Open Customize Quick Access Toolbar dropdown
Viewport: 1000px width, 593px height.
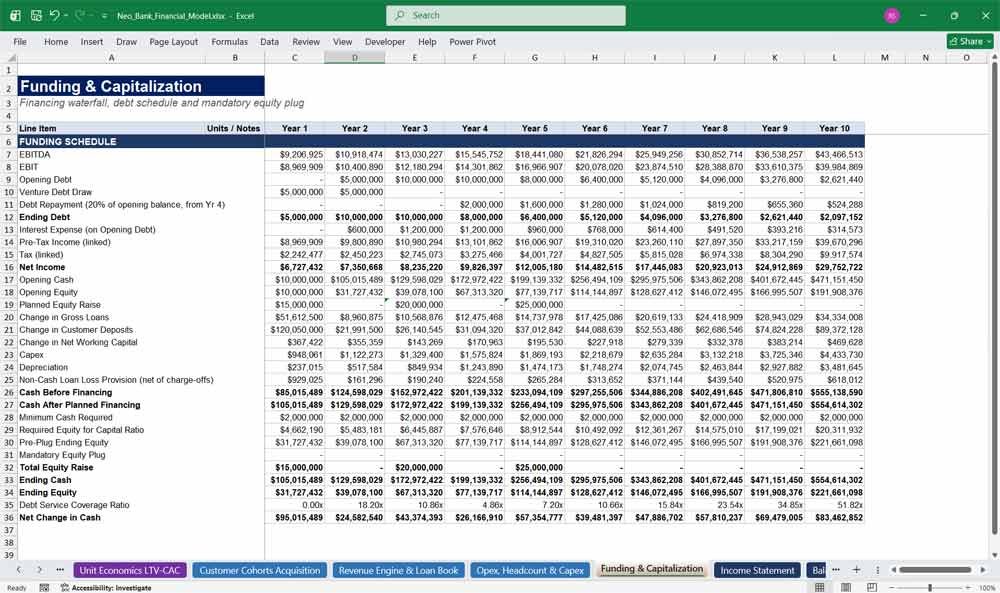(x=104, y=16)
